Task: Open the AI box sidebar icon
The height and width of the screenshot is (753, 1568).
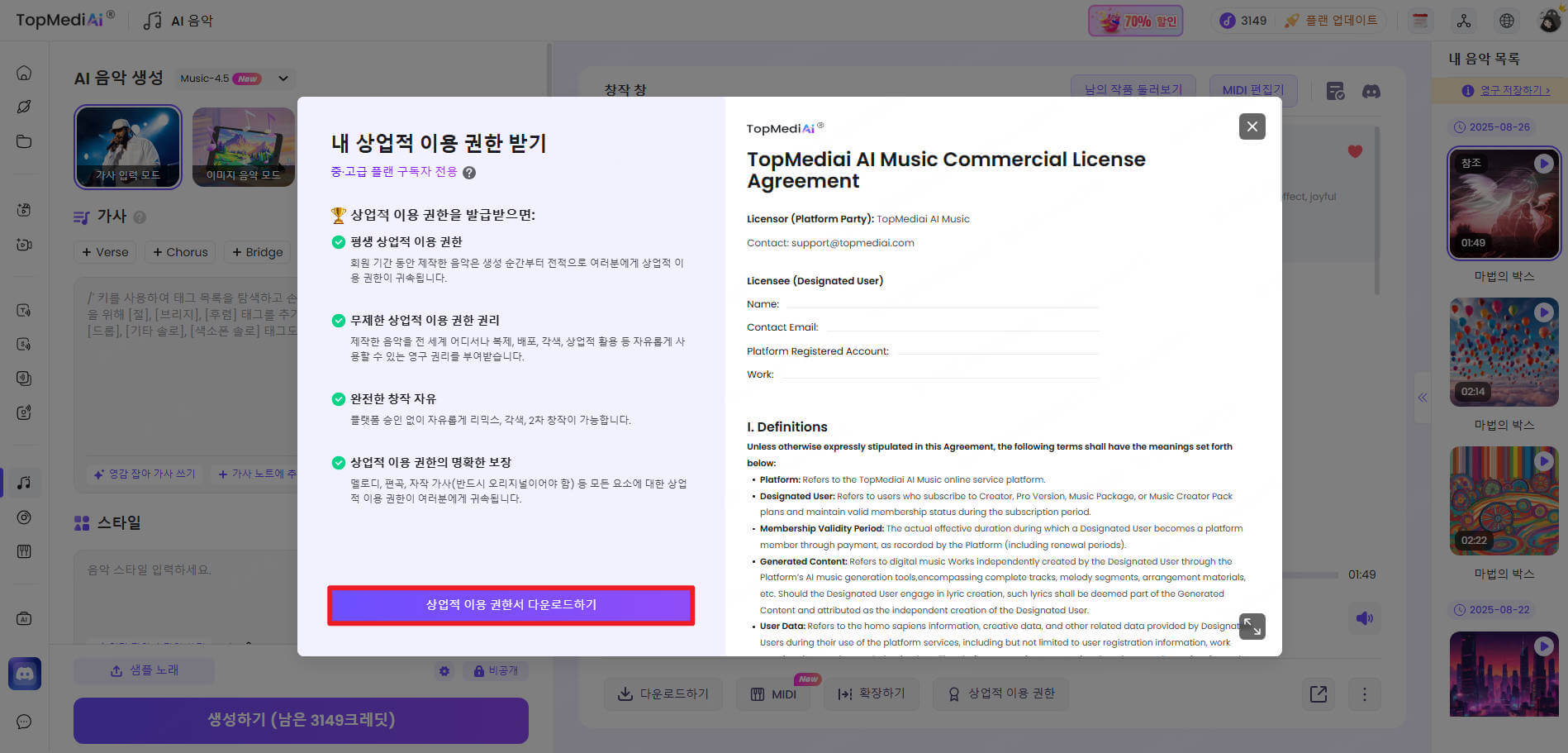Action: pyautogui.click(x=24, y=619)
